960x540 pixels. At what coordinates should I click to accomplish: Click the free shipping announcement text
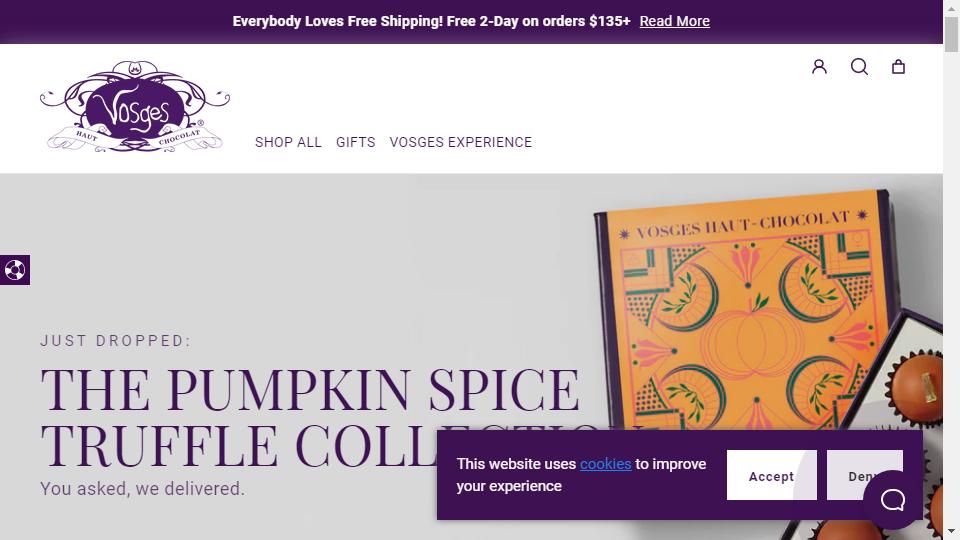(431, 21)
